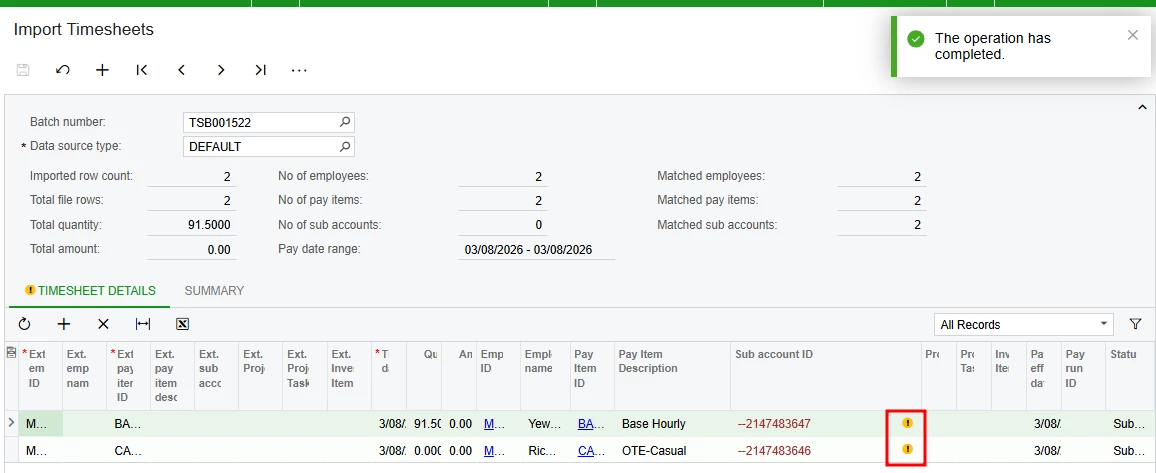Add a new record with plus icon
The image size is (1156, 473).
coord(102,70)
